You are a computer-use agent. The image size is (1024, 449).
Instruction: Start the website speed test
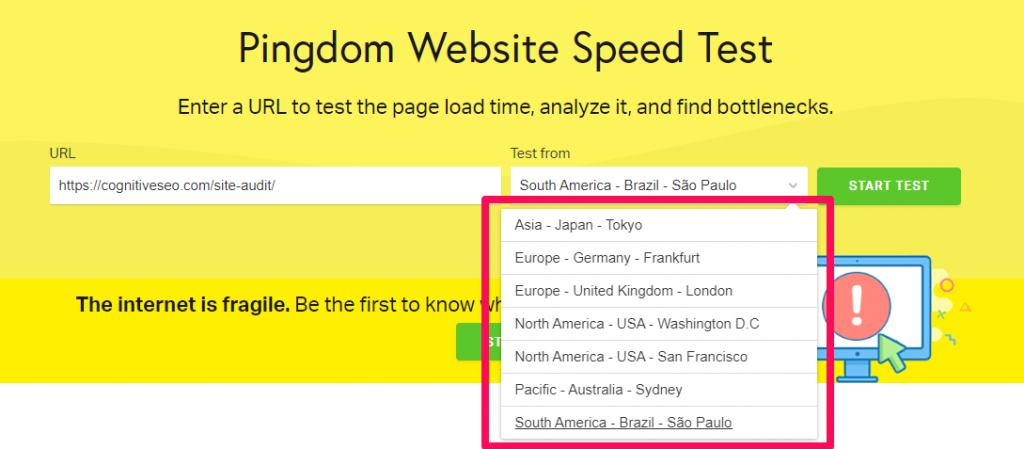click(888, 186)
